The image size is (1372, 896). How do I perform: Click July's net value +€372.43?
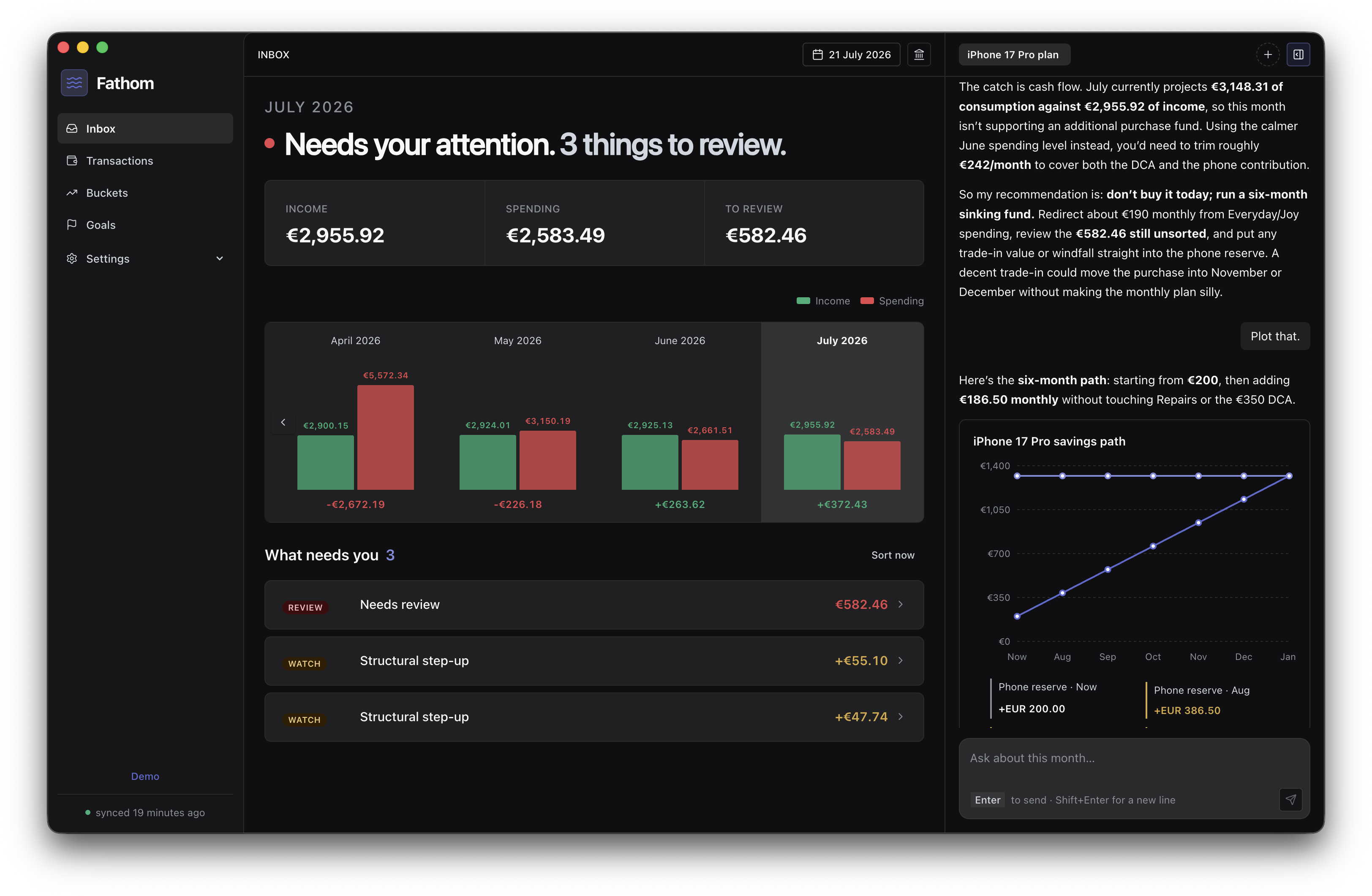point(842,505)
